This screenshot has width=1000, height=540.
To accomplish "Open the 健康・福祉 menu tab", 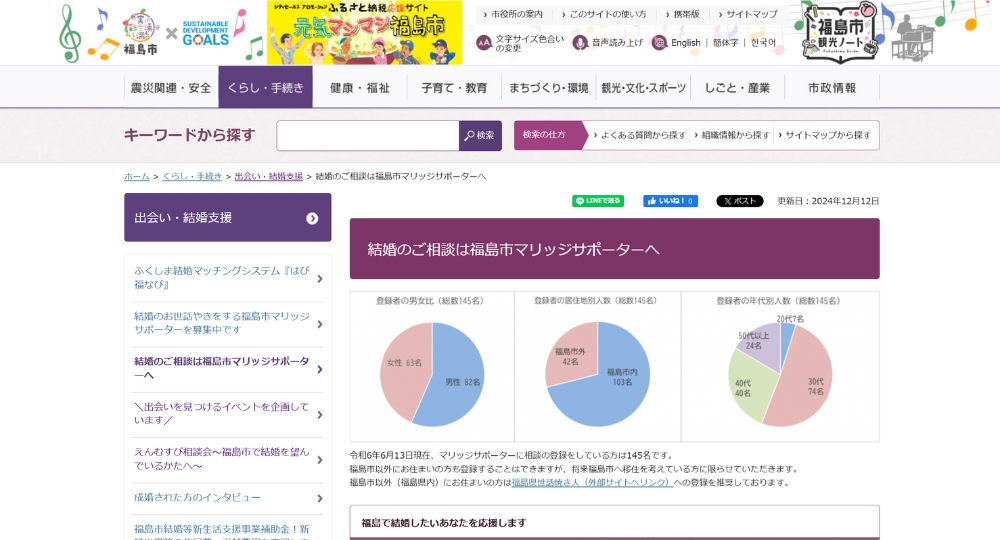I will point(360,87).
